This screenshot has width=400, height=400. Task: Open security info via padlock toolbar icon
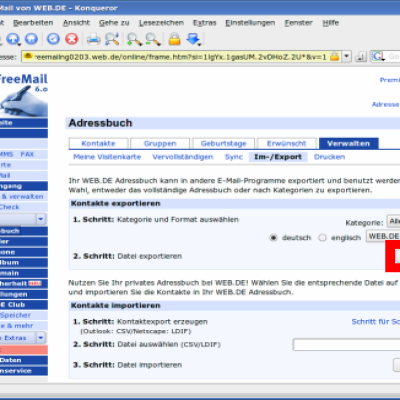point(174,39)
